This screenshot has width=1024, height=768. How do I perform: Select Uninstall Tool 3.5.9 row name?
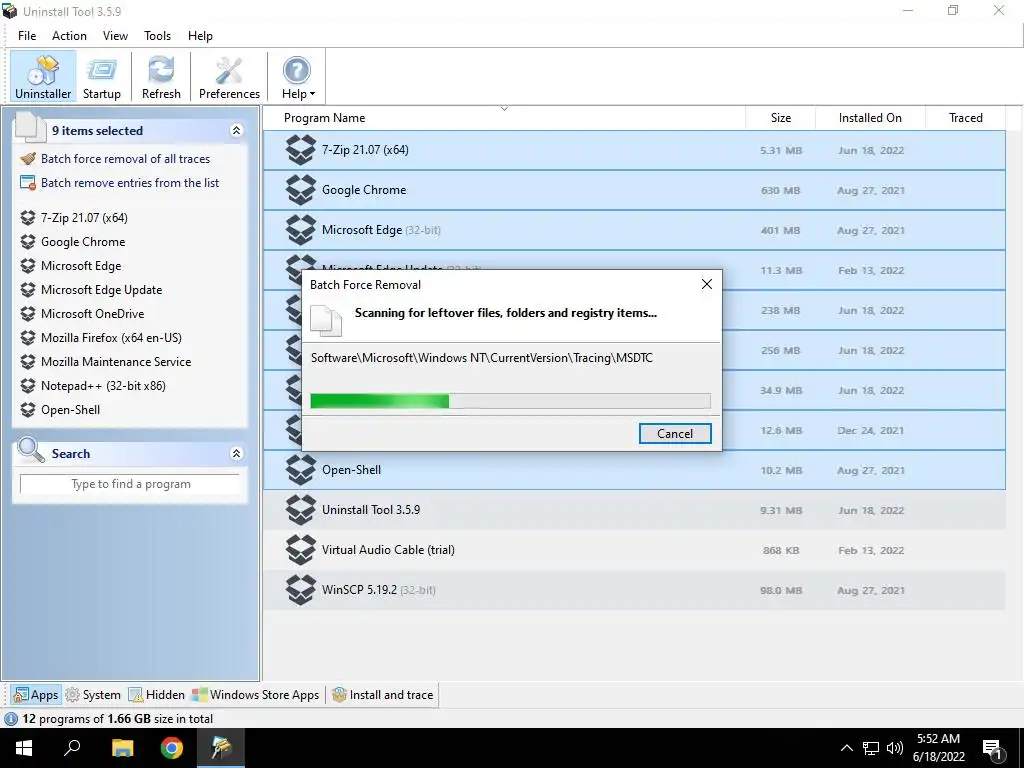pyautogui.click(x=371, y=510)
